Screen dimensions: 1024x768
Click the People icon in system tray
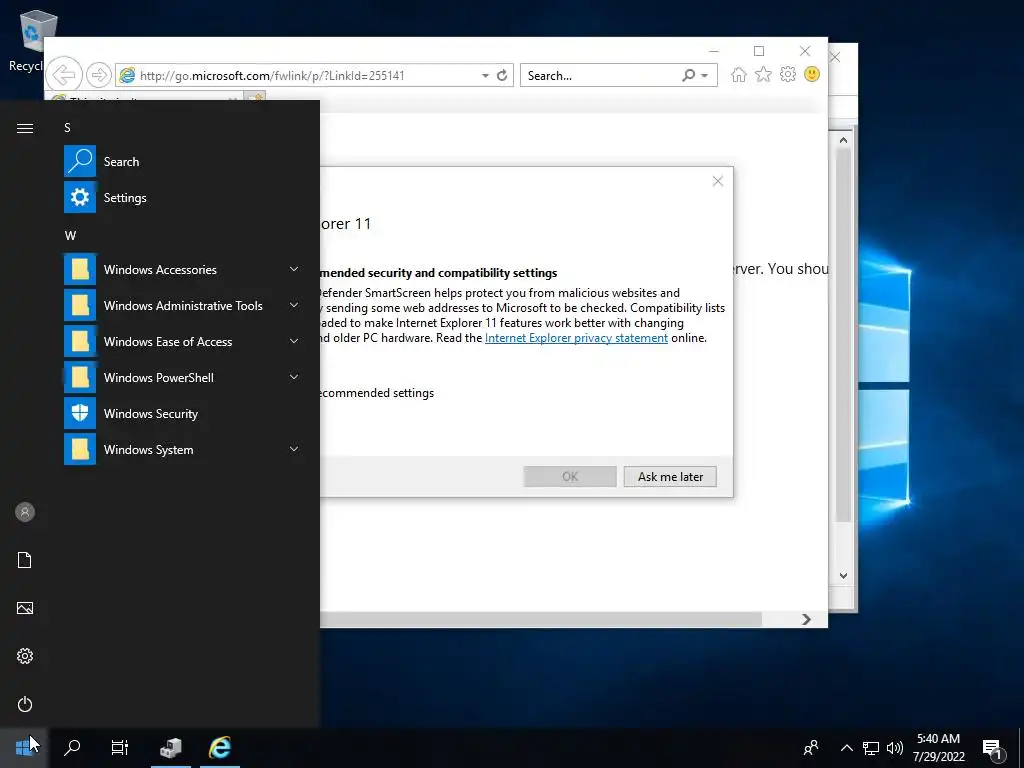tap(811, 748)
